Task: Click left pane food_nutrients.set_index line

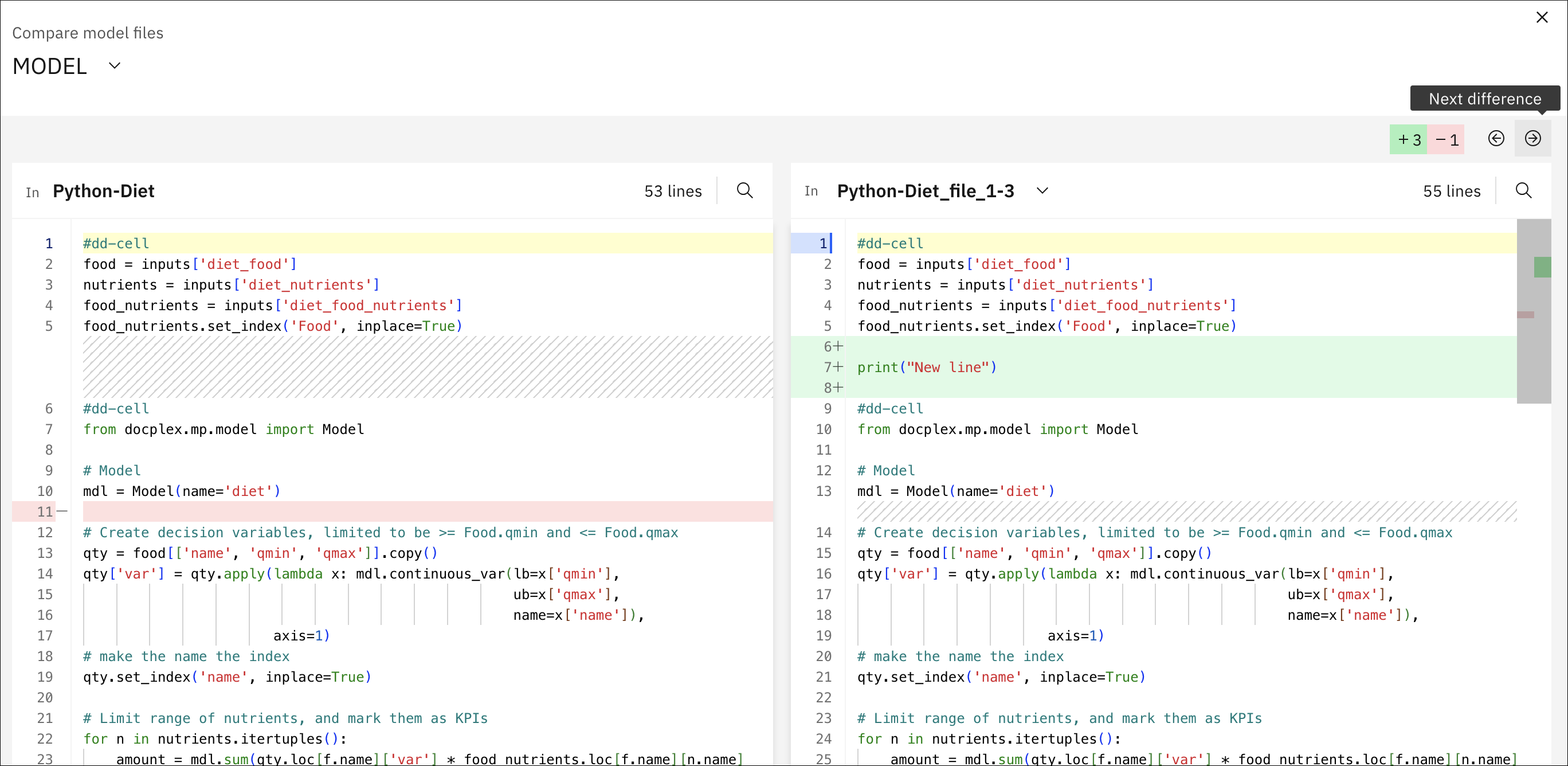Action: pos(273,326)
